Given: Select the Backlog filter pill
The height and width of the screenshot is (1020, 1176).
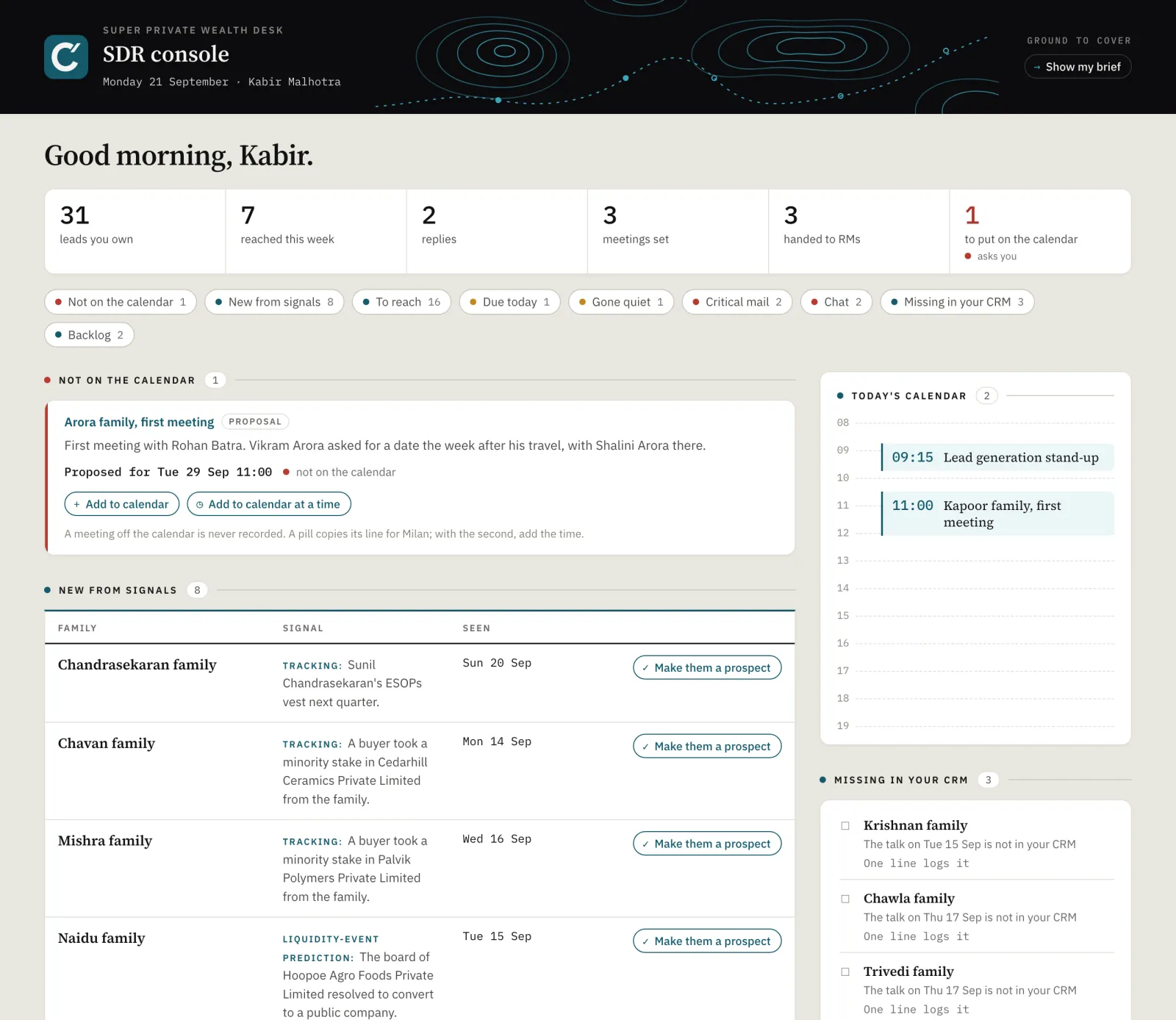Looking at the screenshot, I should [x=90, y=335].
